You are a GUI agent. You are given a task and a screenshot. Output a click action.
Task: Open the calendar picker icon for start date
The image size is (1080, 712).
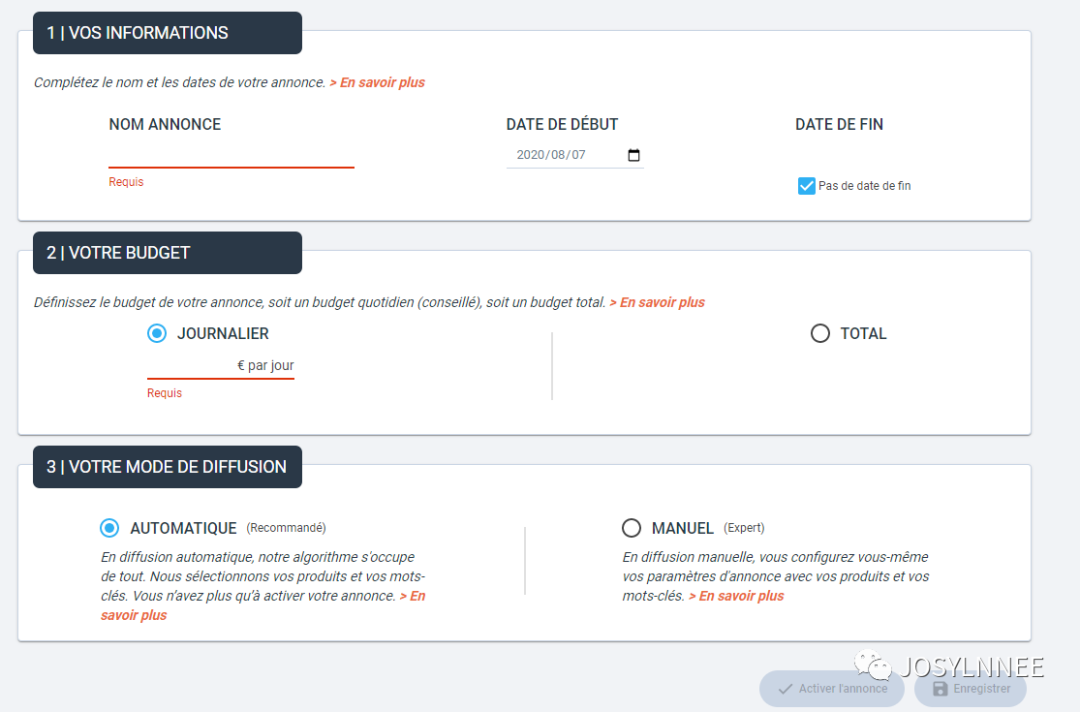tap(633, 156)
